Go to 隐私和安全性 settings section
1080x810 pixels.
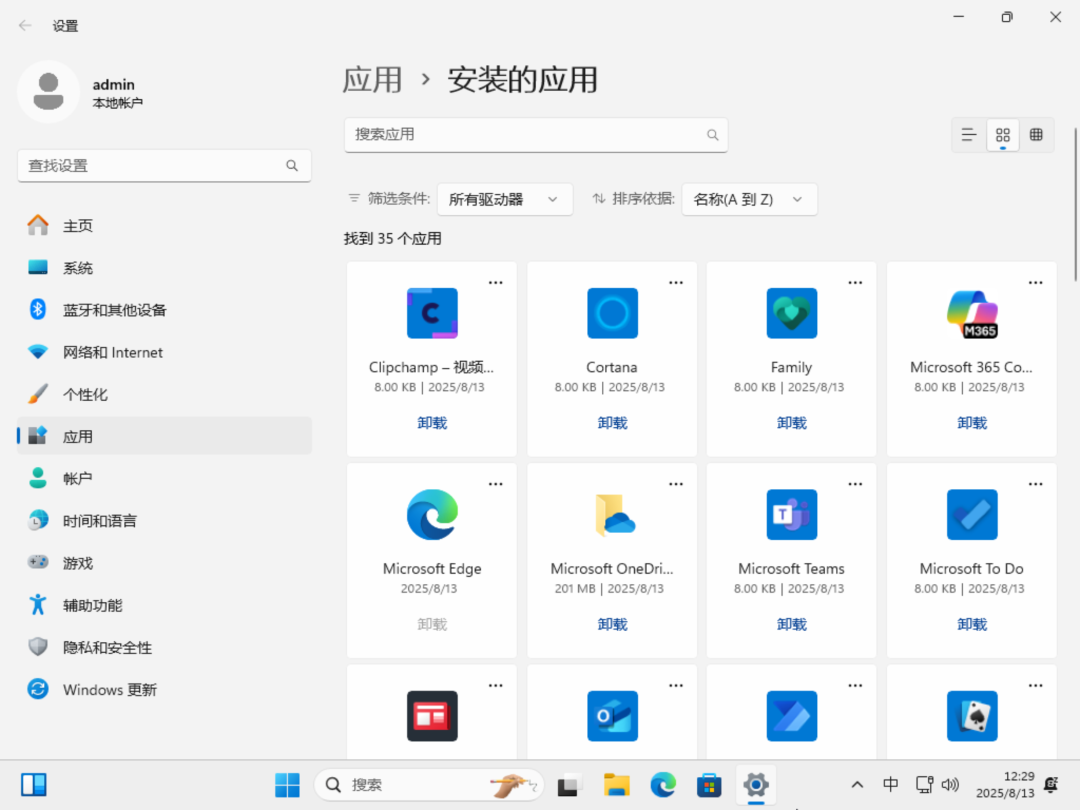tap(107, 648)
